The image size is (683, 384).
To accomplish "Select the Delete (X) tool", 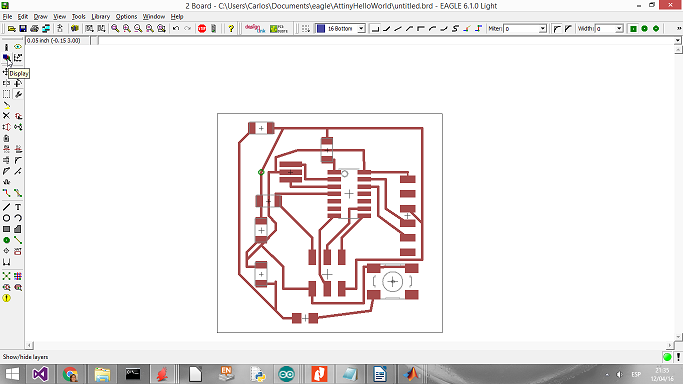I will pyautogui.click(x=7, y=116).
